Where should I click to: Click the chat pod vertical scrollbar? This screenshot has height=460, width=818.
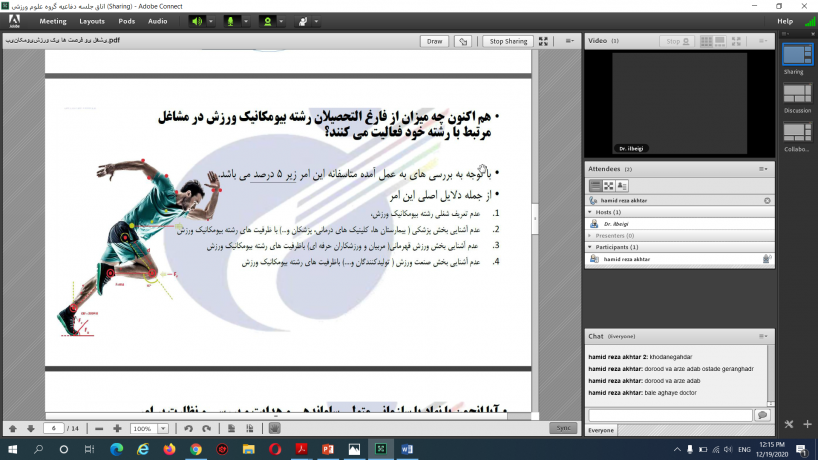click(x=771, y=376)
